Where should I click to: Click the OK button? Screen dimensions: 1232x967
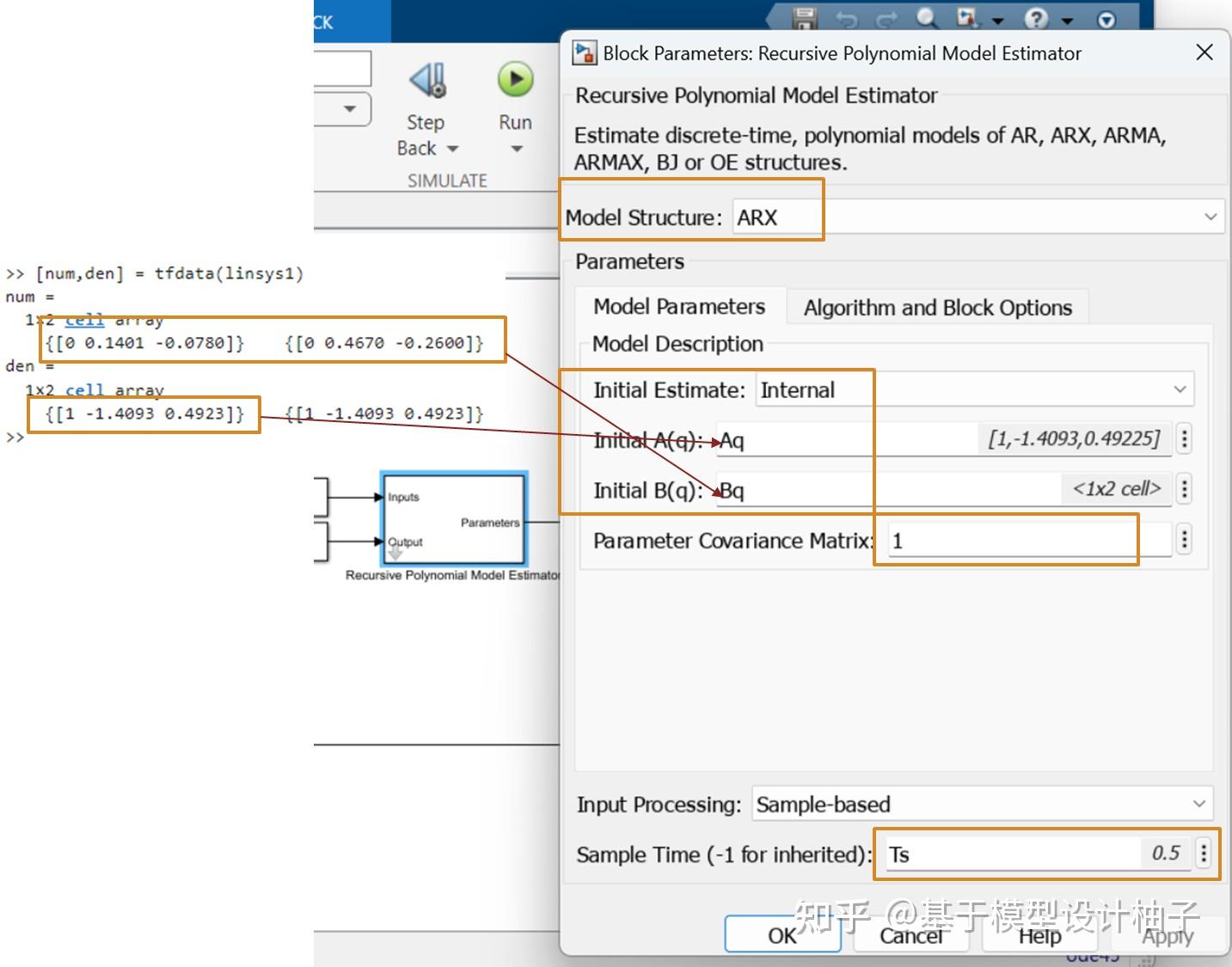coord(781,936)
